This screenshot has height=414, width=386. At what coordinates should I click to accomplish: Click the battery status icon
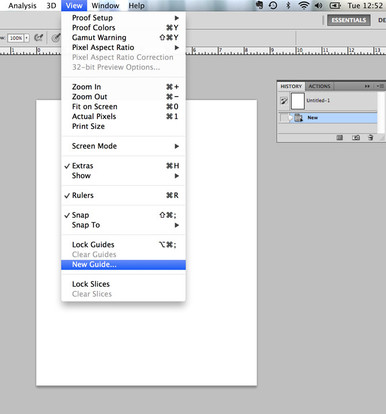point(335,5)
